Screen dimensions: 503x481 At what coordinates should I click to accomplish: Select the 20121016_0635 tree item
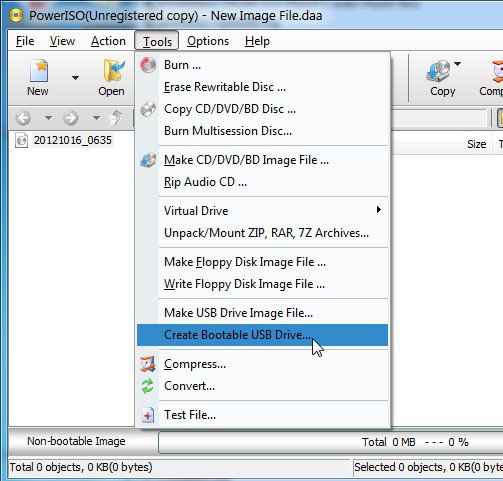72,140
